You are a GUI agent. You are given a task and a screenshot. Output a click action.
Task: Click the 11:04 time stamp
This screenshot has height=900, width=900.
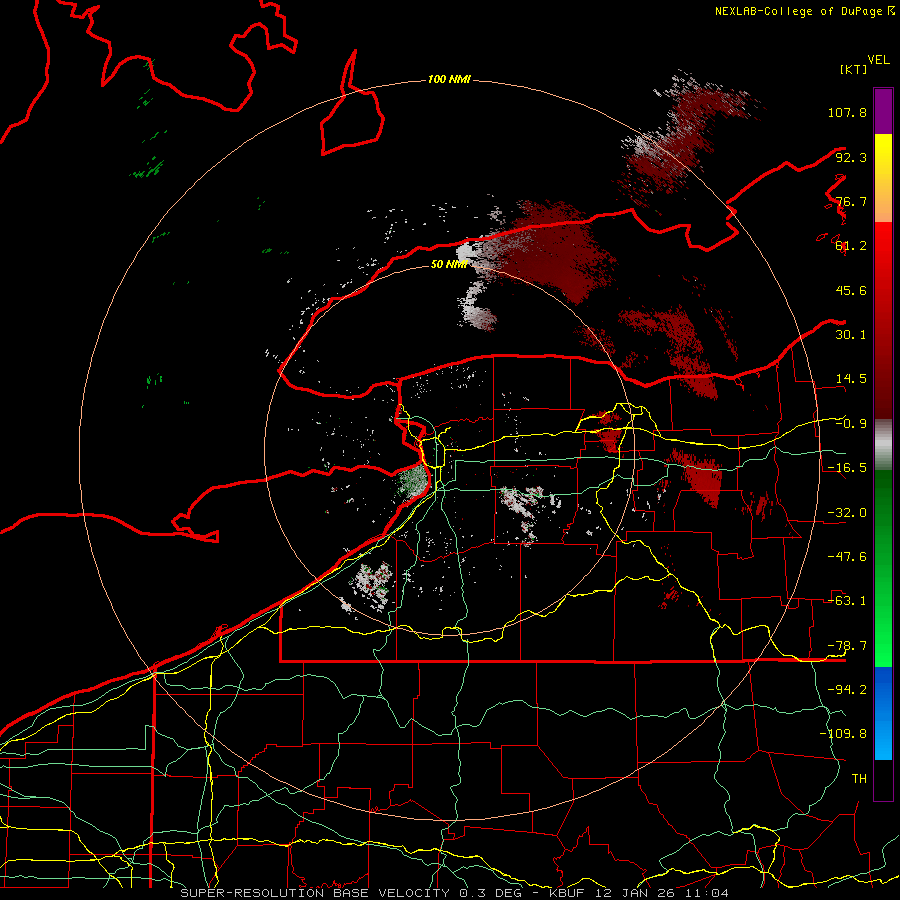tap(707, 893)
